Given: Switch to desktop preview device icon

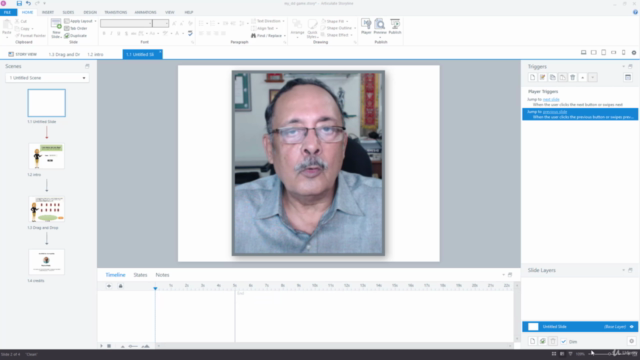Looking at the screenshot, I should (x=584, y=53).
